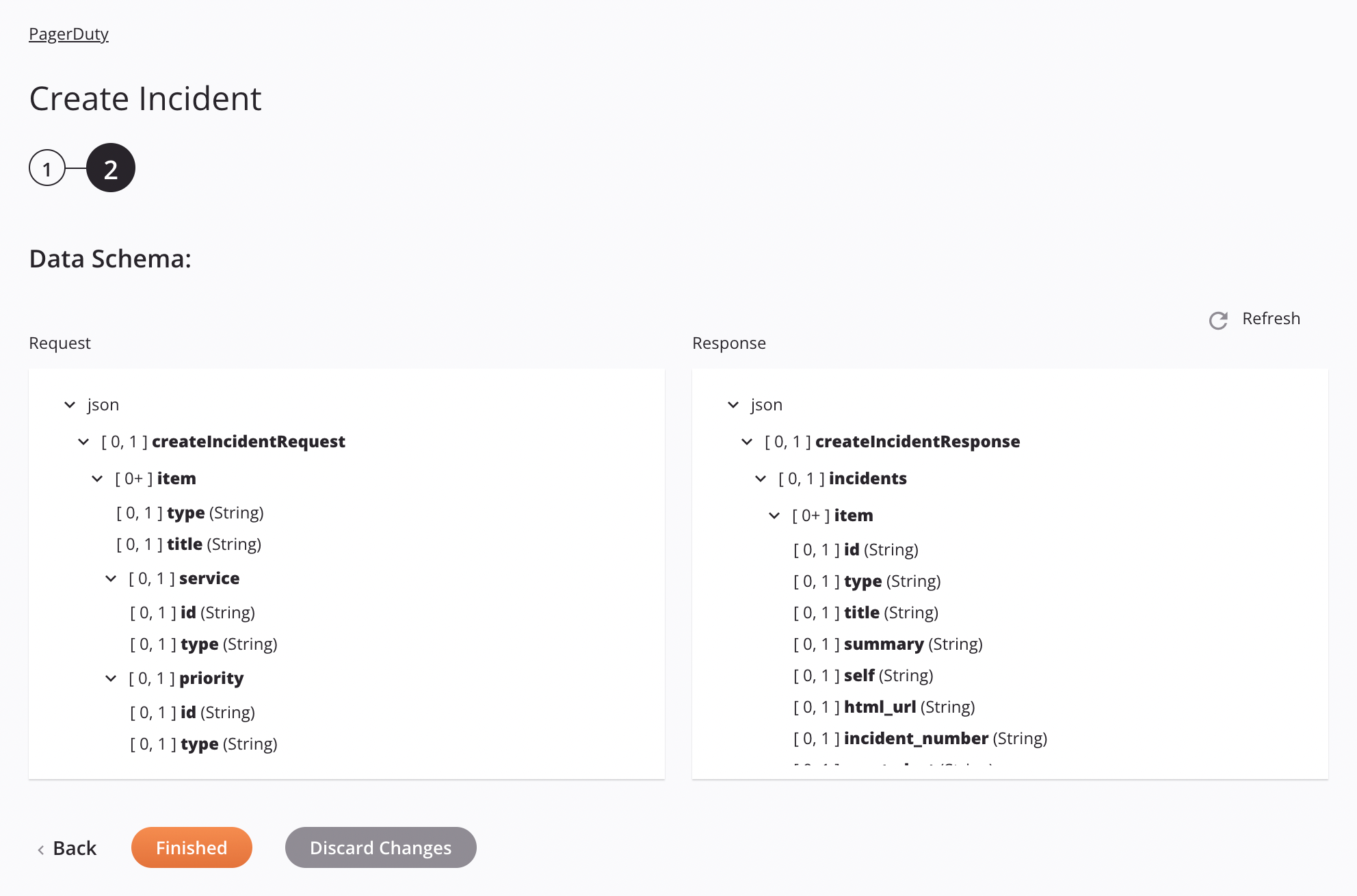Click the Finished button to complete
Image resolution: width=1357 pixels, height=896 pixels.
click(x=191, y=847)
